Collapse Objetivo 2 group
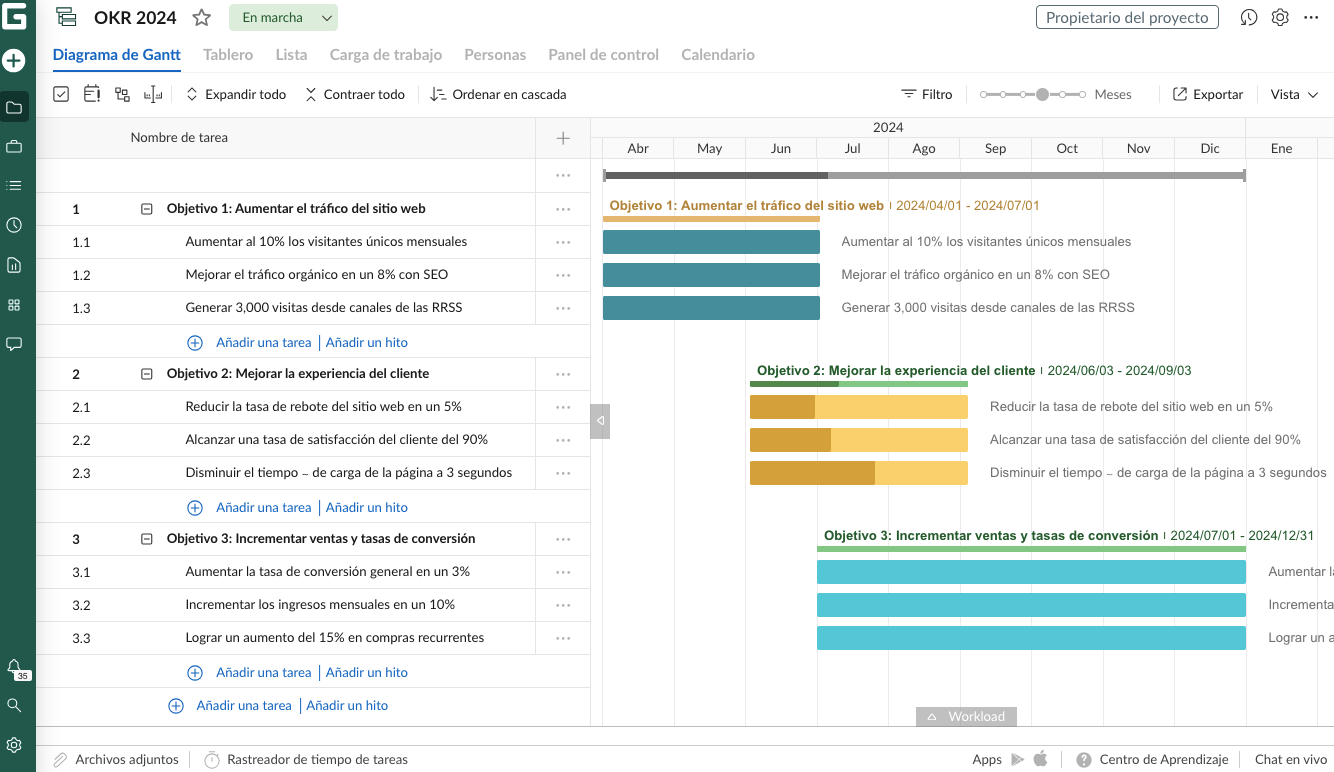 point(147,374)
